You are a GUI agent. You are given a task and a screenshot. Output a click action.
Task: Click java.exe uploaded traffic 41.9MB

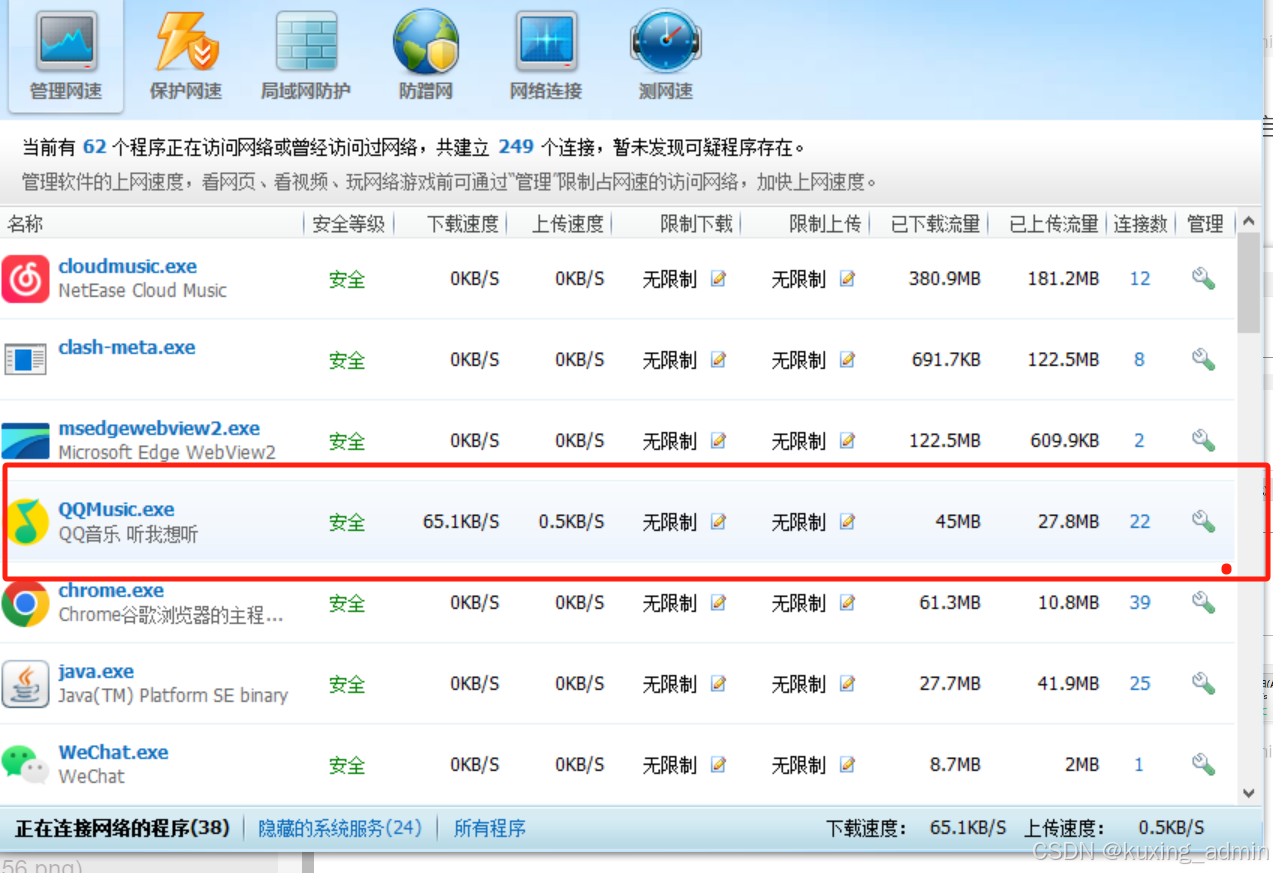pyautogui.click(x=1068, y=684)
